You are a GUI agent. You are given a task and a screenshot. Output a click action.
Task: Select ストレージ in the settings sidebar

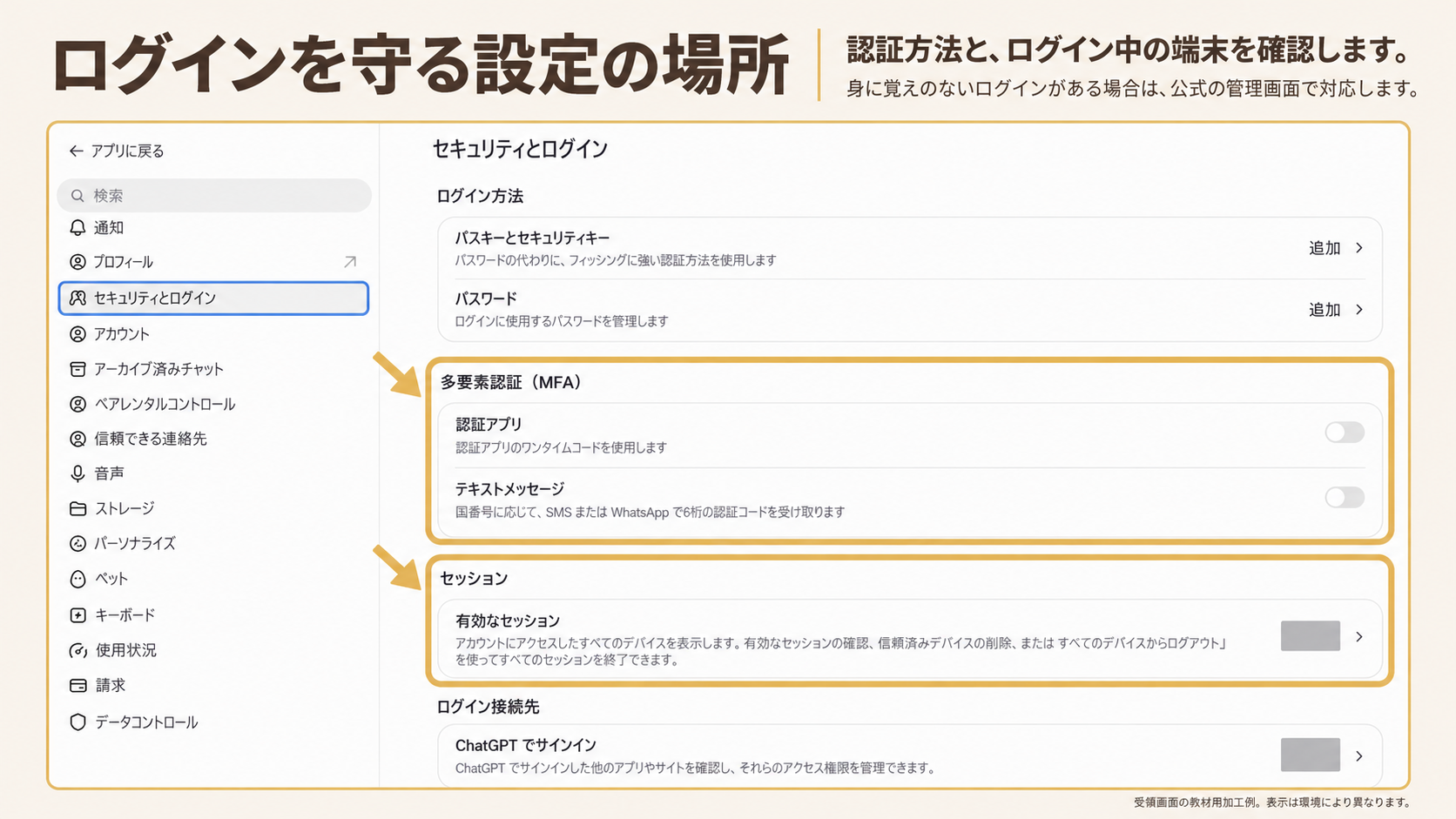(213, 508)
